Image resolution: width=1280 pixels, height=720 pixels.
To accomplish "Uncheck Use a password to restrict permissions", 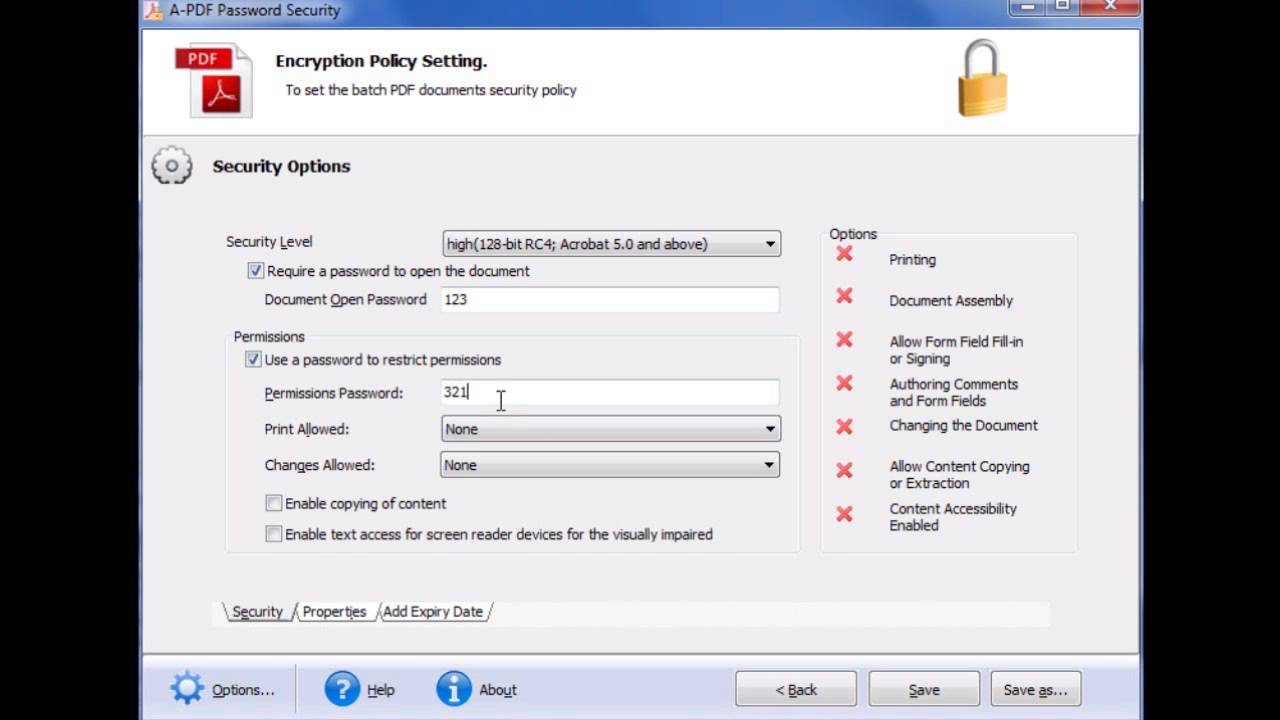I will (x=253, y=360).
